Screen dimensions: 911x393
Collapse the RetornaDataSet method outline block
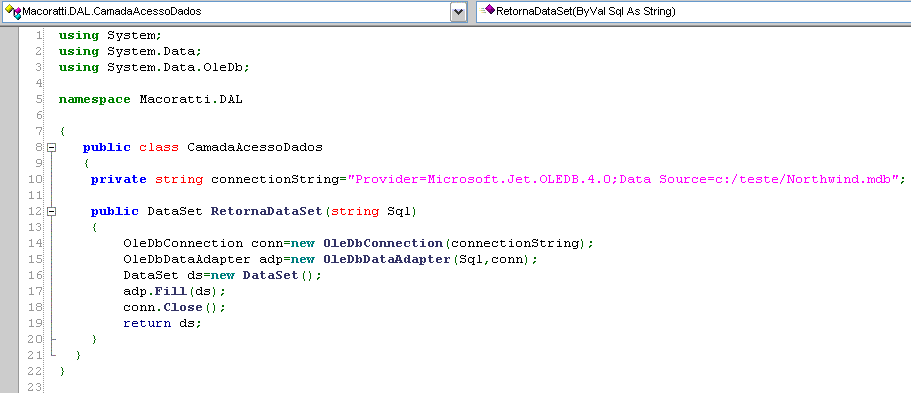pos(52,212)
